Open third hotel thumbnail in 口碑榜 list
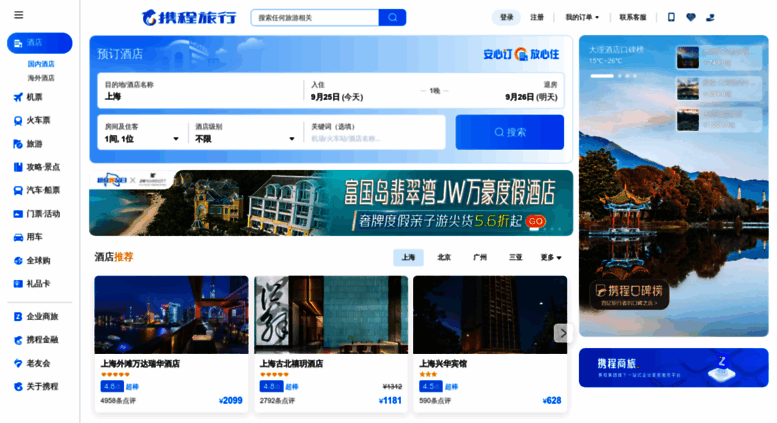This screenshot has height=423, width=777. click(688, 120)
